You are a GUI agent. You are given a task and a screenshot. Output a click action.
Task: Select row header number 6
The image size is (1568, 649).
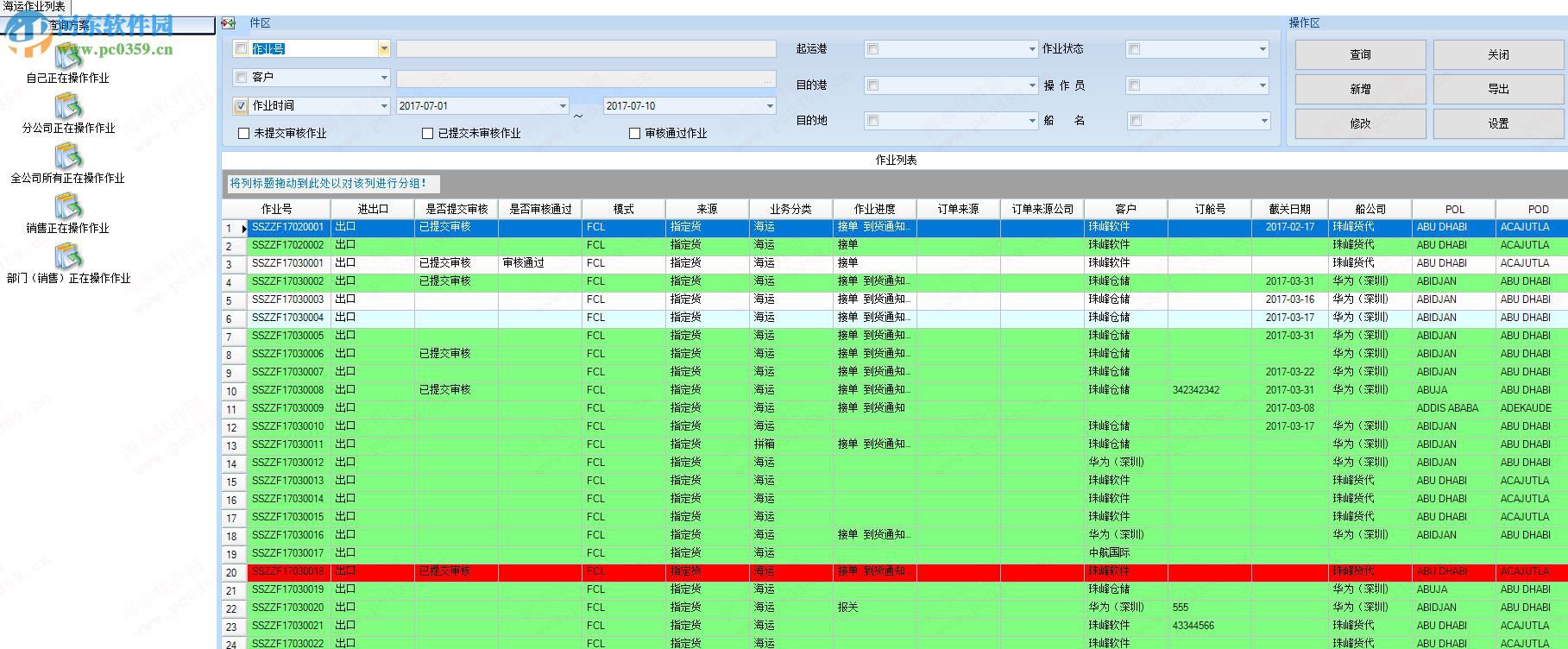coord(234,318)
